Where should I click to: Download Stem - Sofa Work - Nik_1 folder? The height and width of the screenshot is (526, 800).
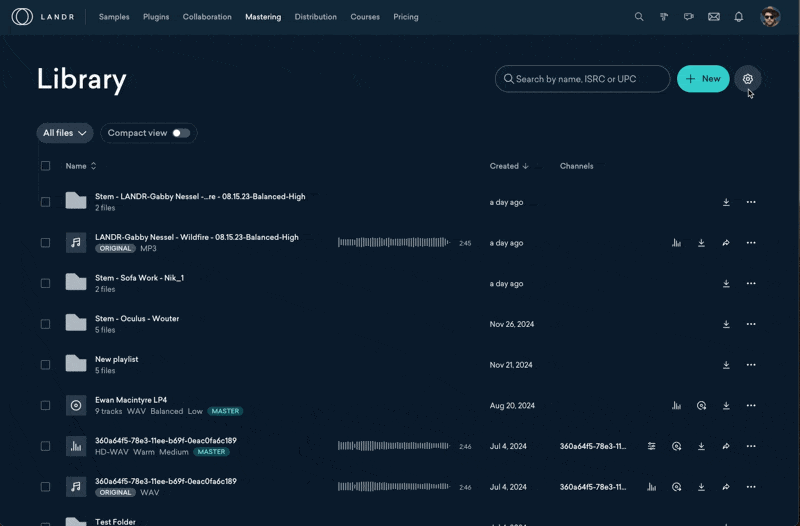pos(726,284)
